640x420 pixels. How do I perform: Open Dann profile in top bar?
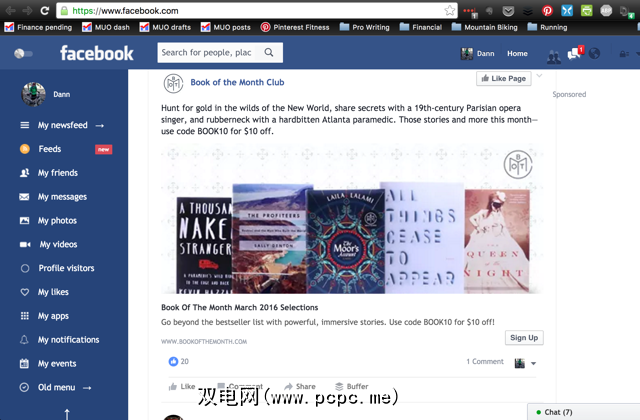coord(478,53)
